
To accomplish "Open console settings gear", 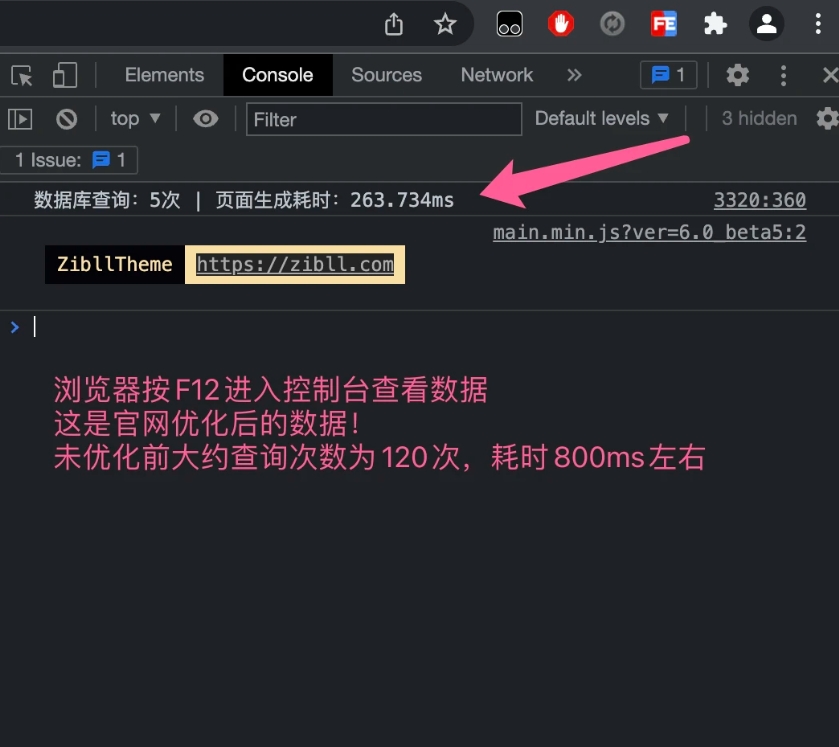I will click(x=827, y=119).
